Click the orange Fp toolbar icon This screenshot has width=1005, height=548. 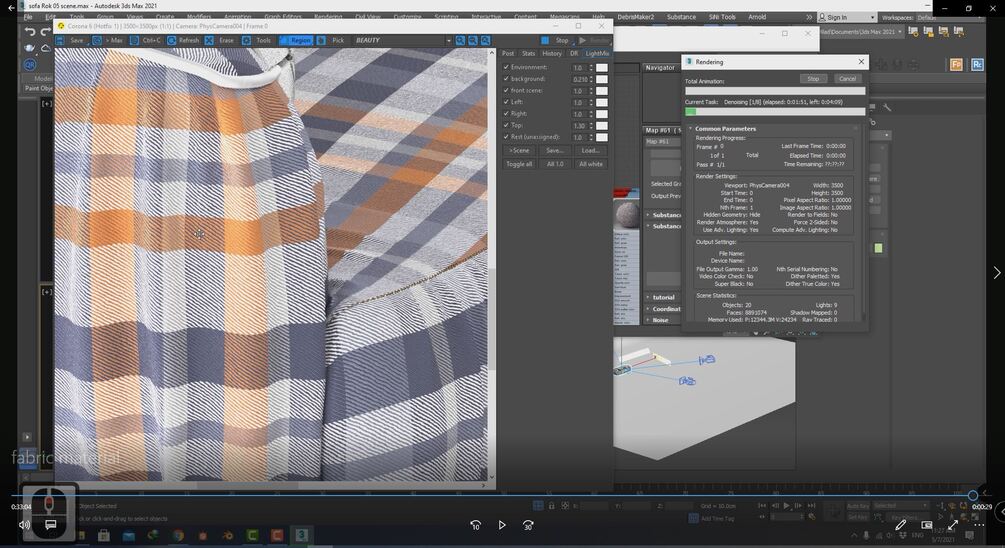tap(956, 65)
